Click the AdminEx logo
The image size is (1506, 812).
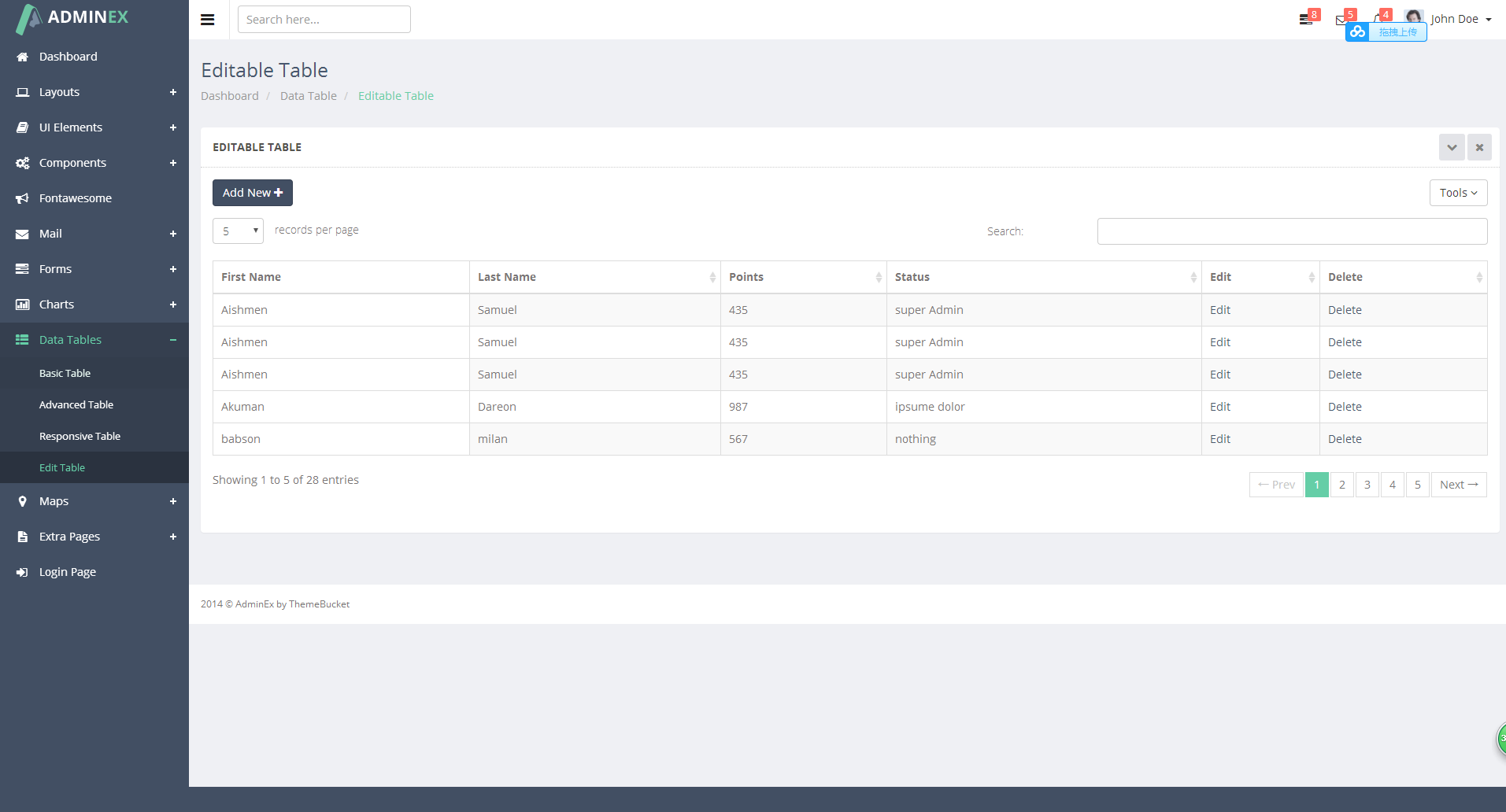(72, 17)
